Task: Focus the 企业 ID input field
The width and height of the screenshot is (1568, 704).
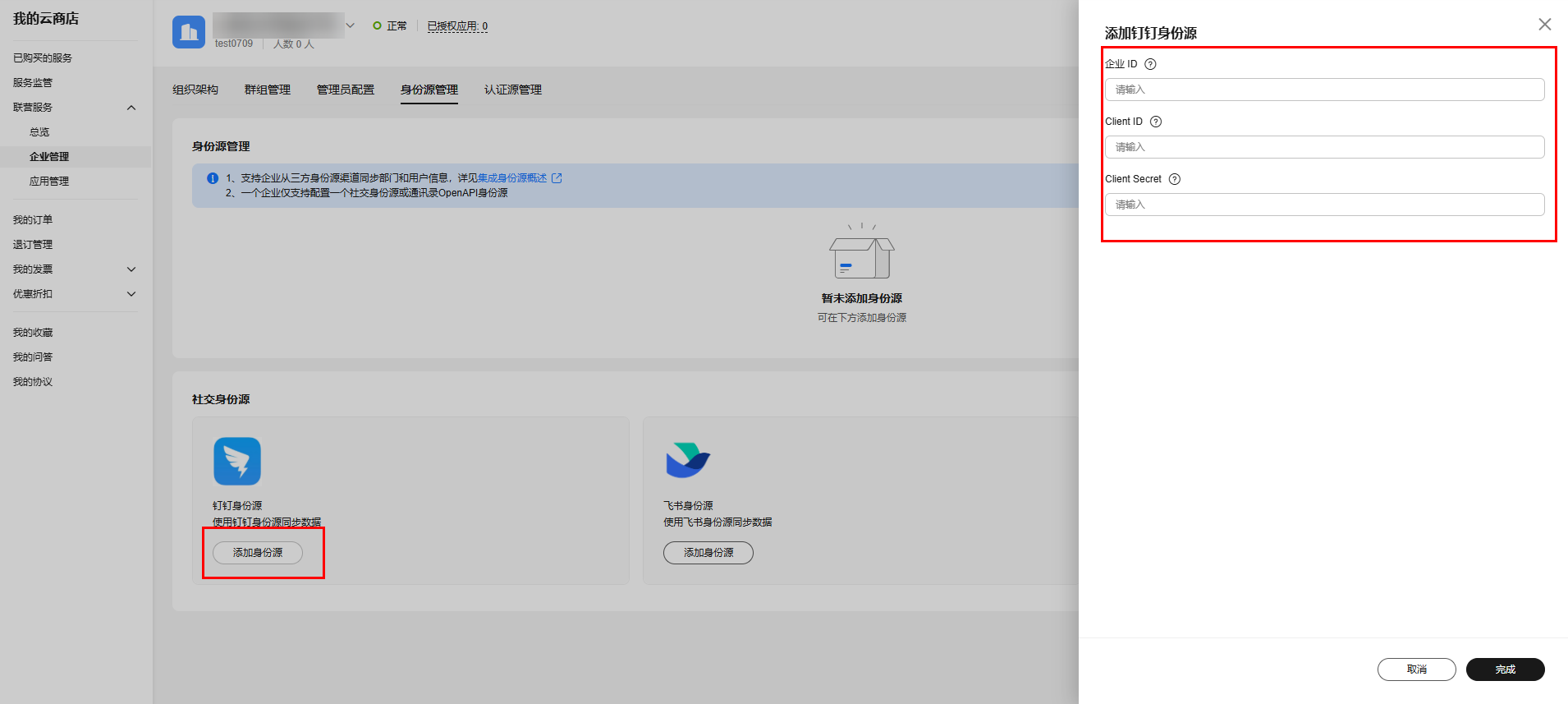Action: 1324,90
